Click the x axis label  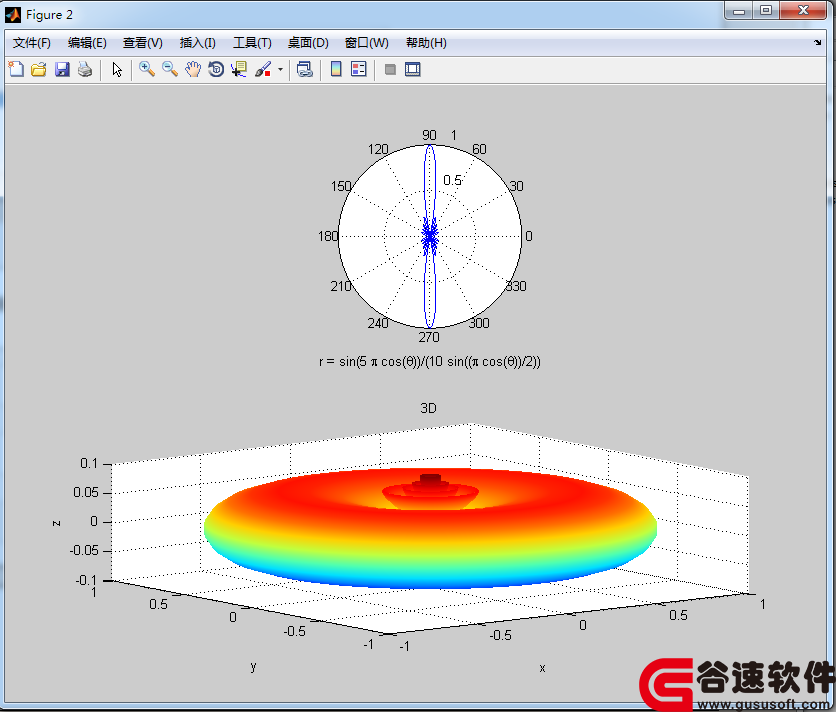click(x=542, y=668)
